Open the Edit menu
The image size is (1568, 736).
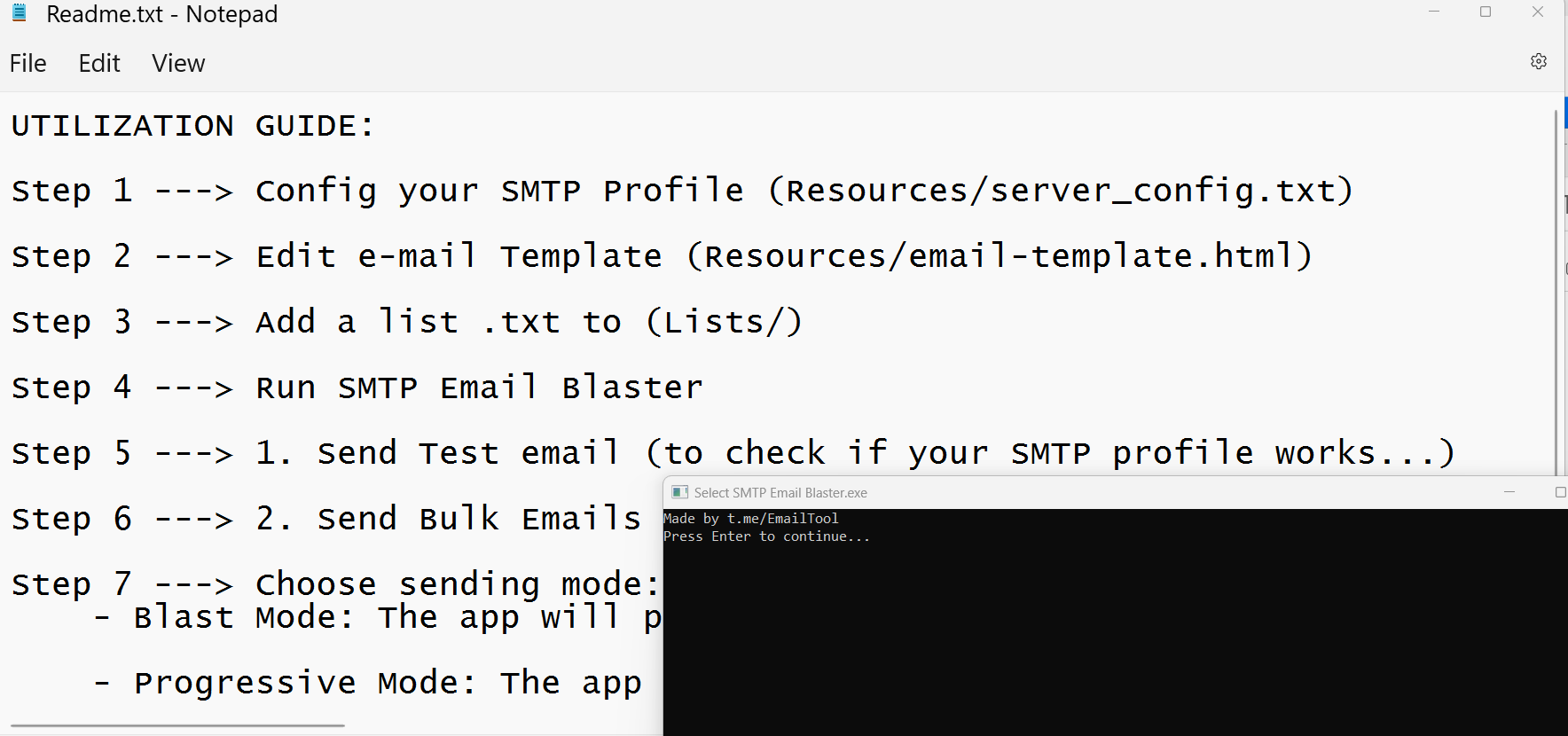pyautogui.click(x=99, y=63)
